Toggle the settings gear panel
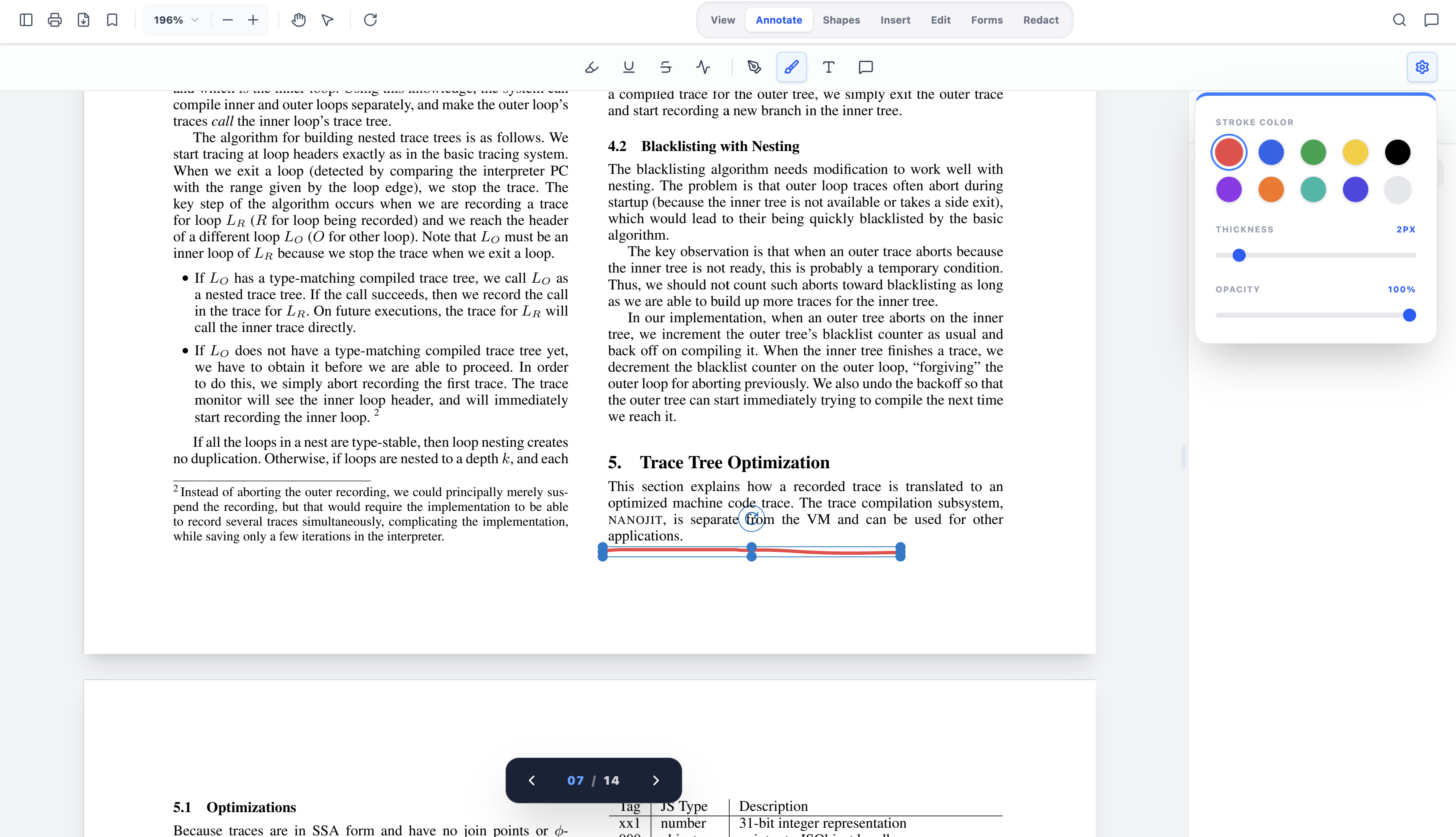This screenshot has height=837, width=1456. click(x=1422, y=67)
